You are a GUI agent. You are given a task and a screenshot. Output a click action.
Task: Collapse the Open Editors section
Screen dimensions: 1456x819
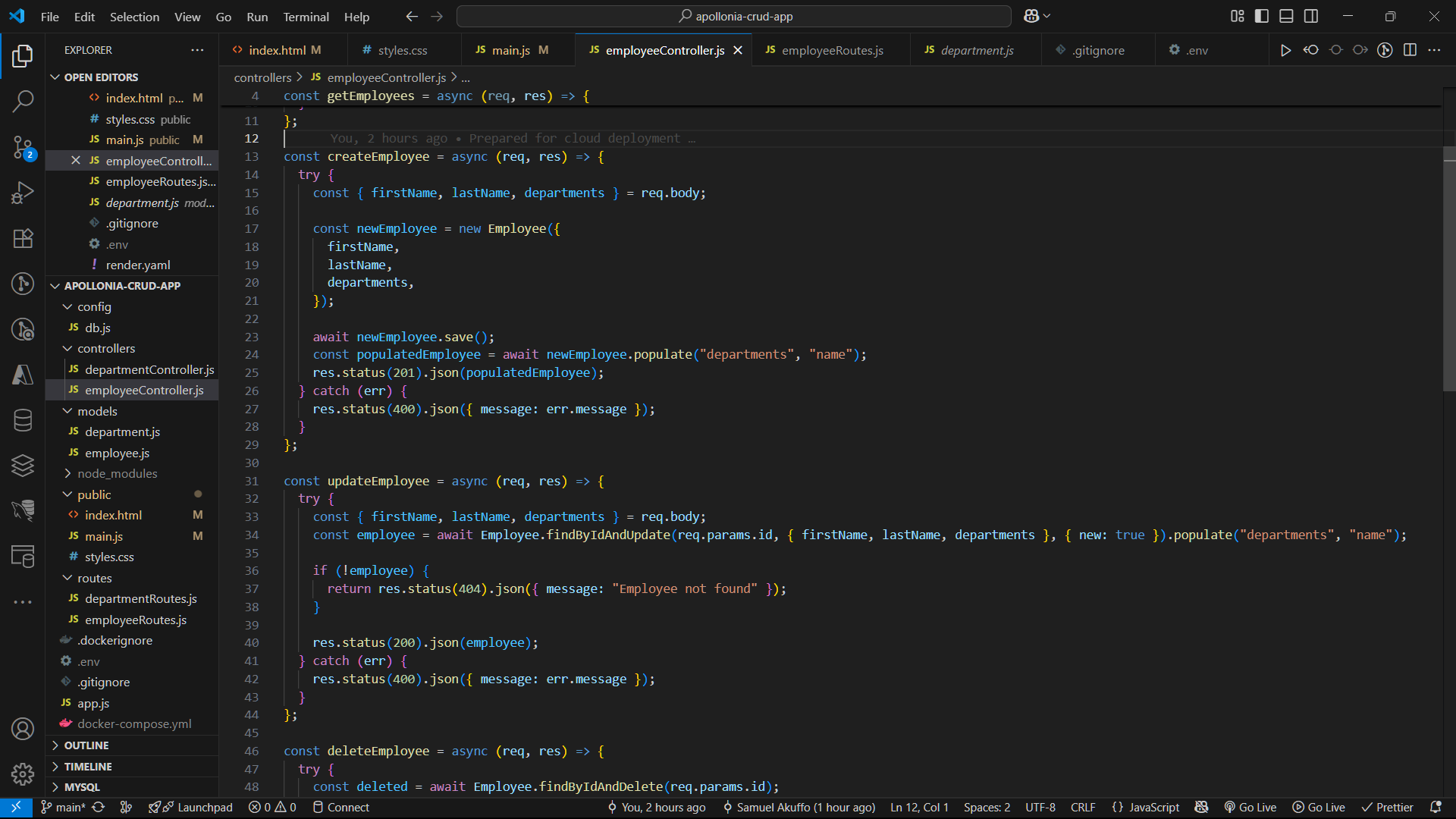click(132, 77)
